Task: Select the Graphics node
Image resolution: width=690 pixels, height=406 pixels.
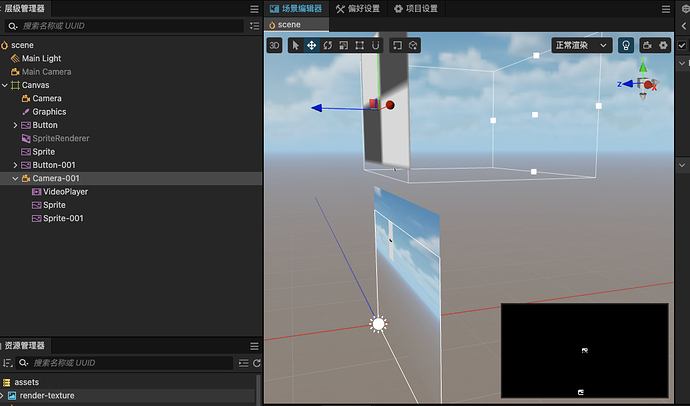Action: (x=49, y=112)
